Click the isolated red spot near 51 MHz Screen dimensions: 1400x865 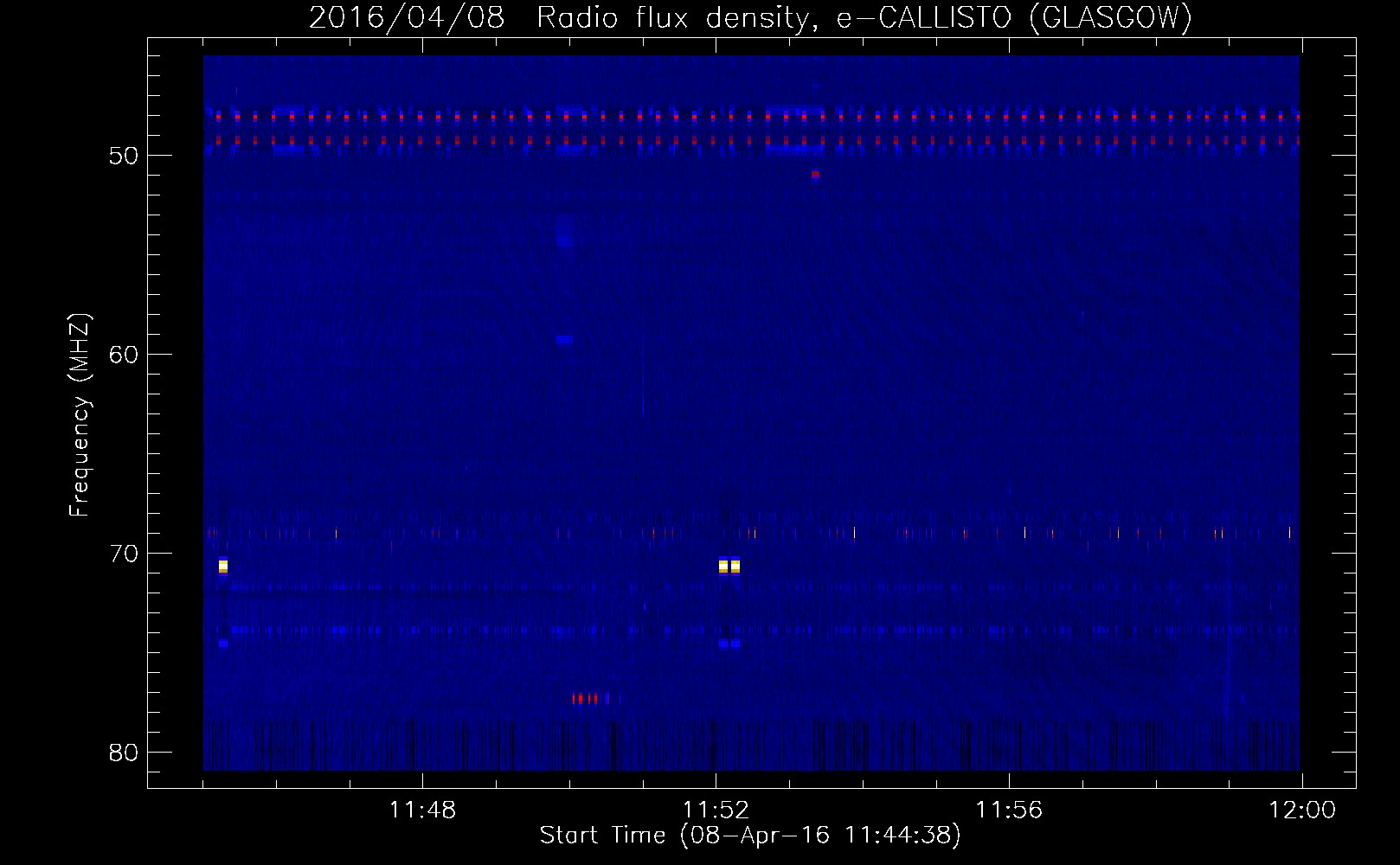[x=815, y=175]
